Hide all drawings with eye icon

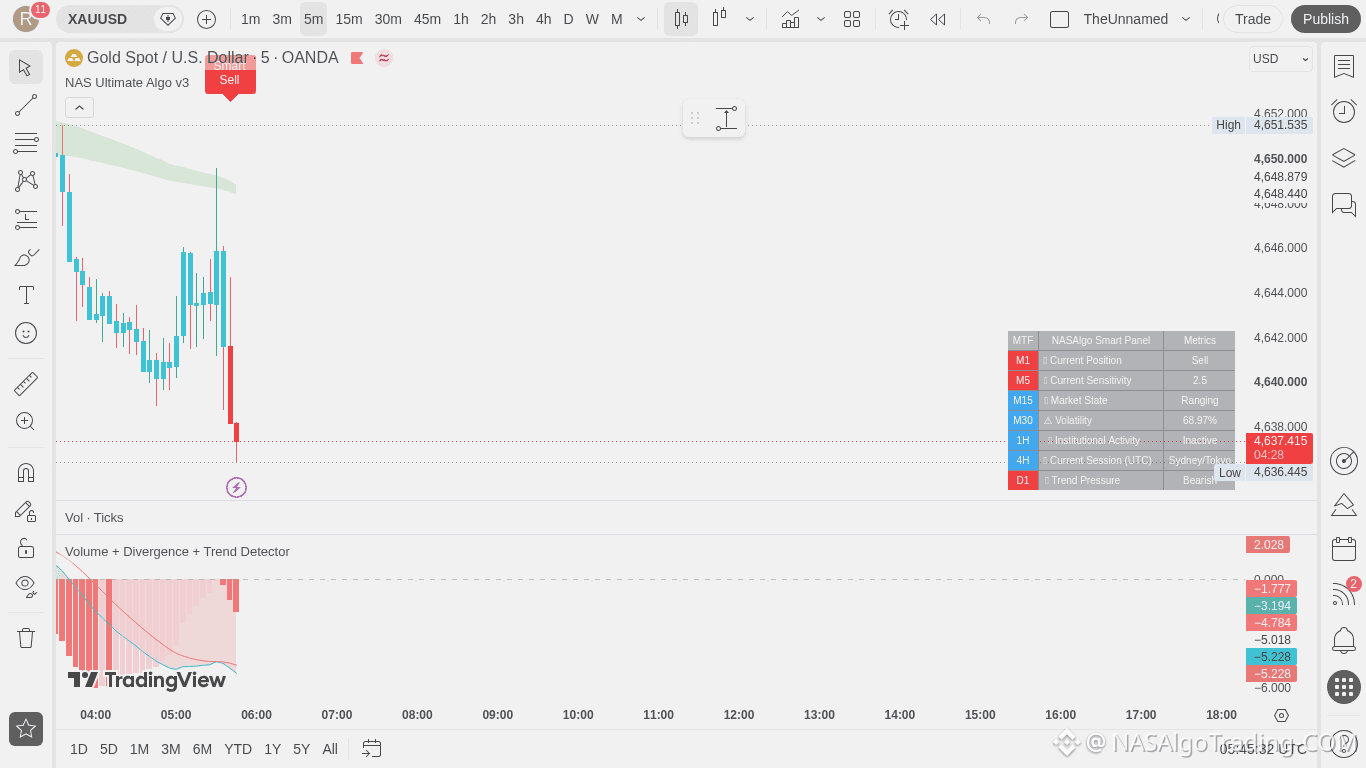pyautogui.click(x=26, y=586)
